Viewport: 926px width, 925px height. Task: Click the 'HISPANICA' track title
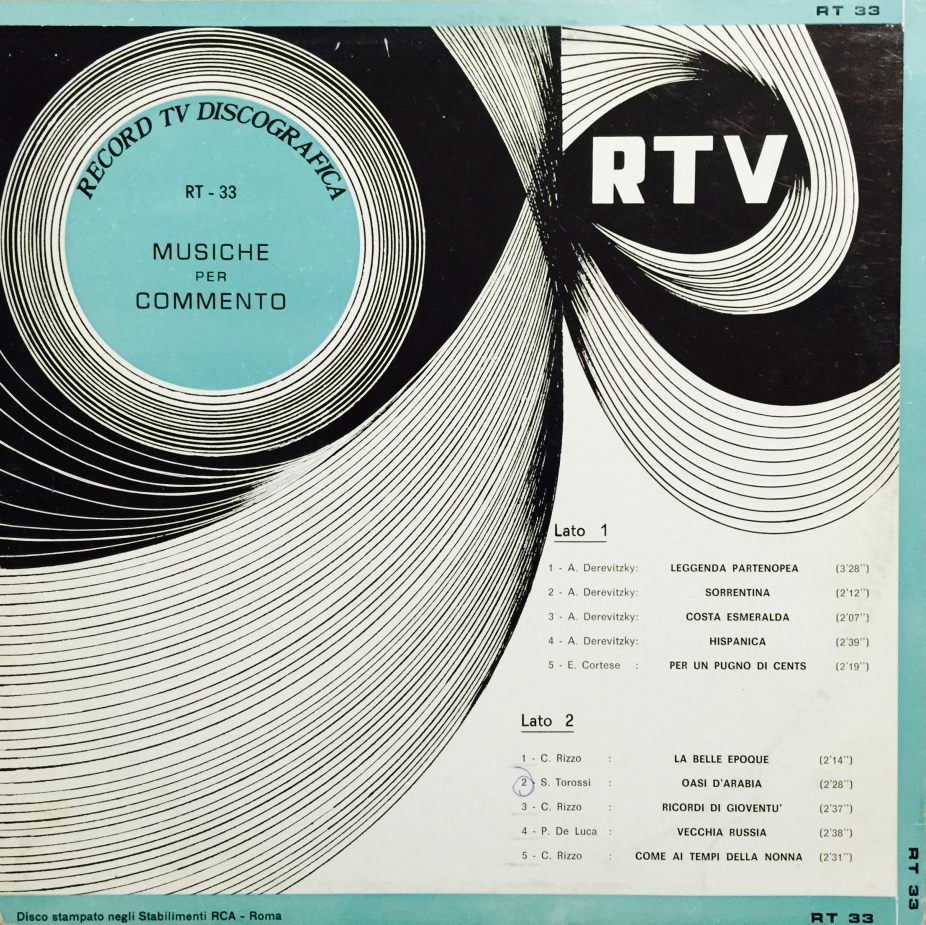(x=737, y=641)
